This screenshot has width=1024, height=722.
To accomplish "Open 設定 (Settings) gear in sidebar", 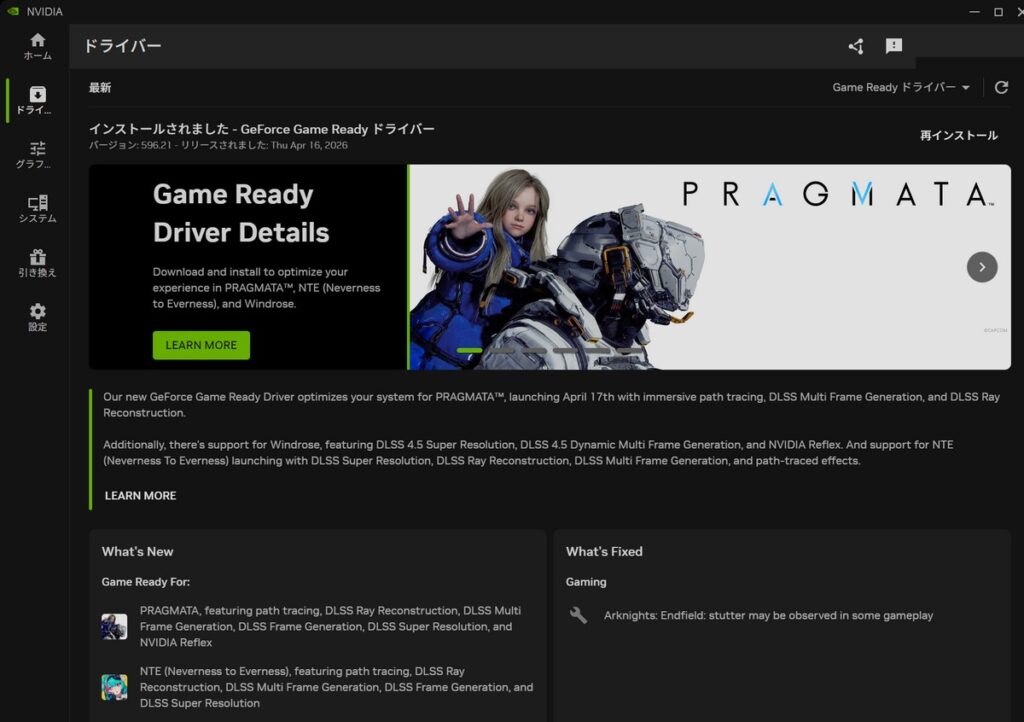I will click(x=37, y=317).
